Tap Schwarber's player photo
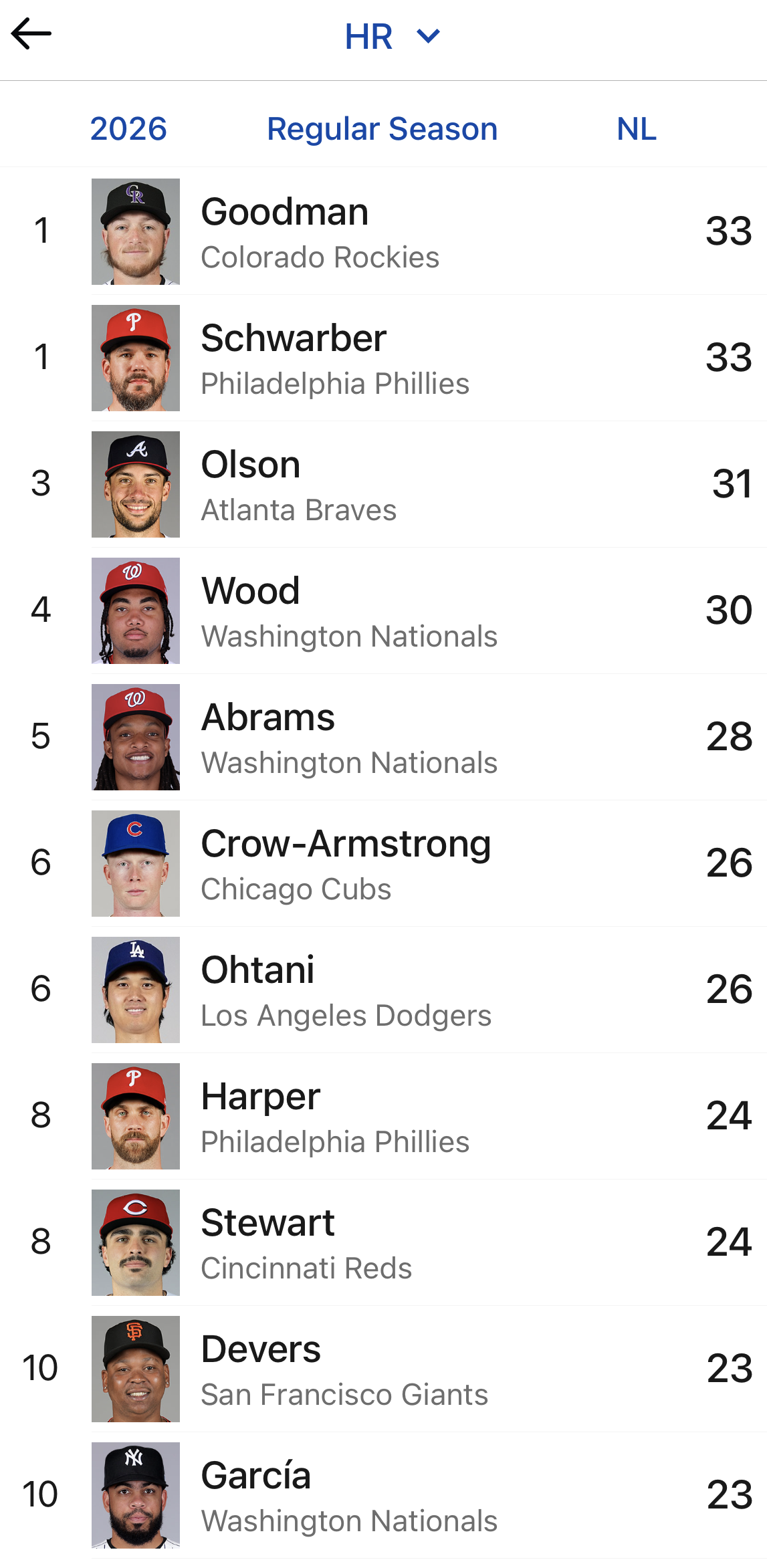 [136, 358]
